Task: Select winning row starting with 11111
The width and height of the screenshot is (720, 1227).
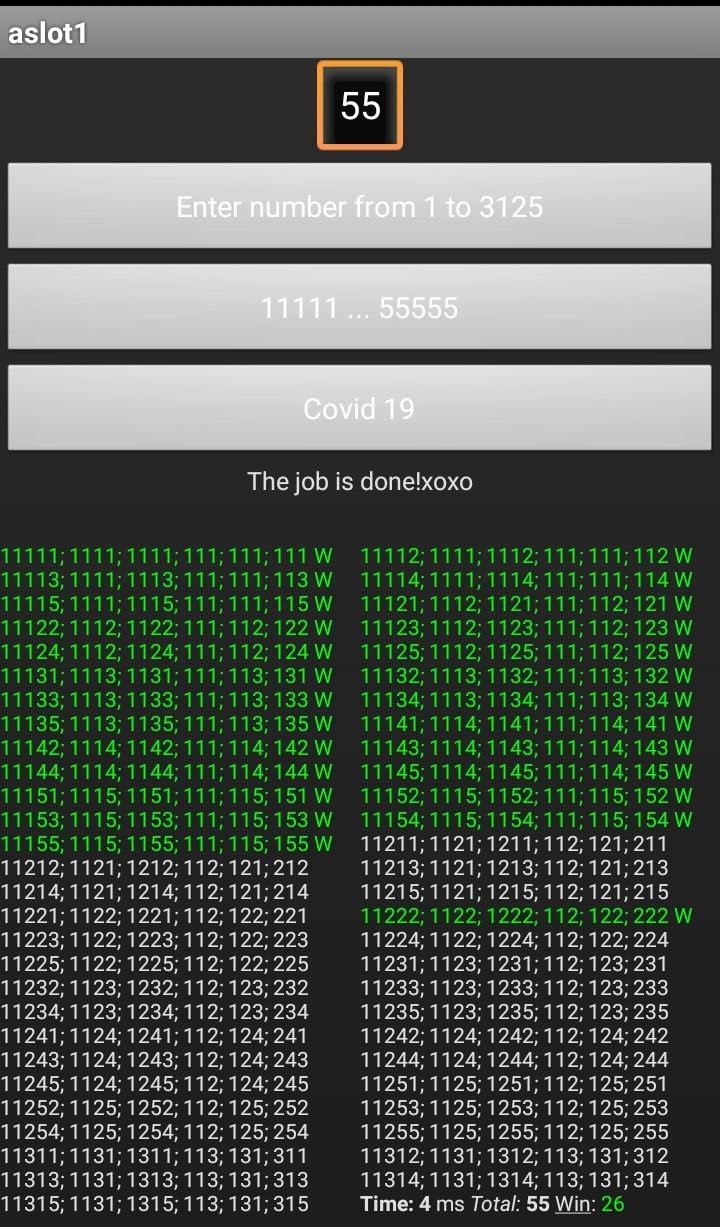Action: coord(167,555)
